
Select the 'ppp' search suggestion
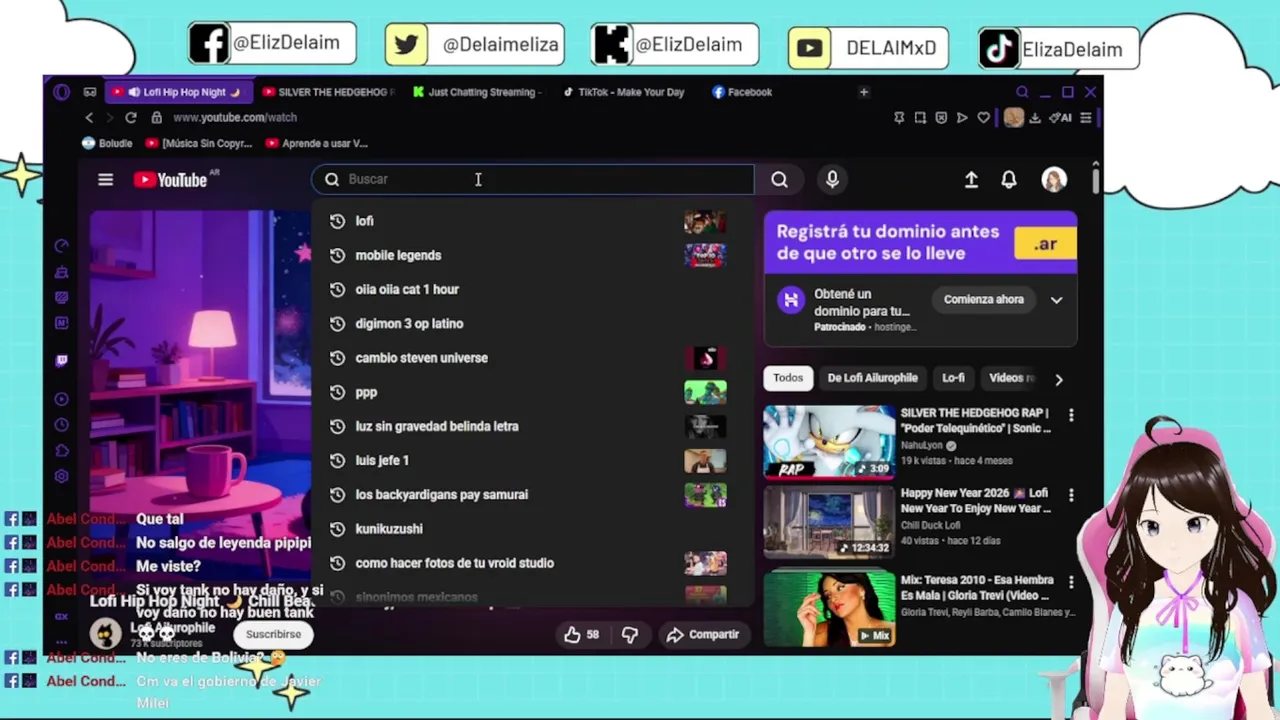click(532, 392)
